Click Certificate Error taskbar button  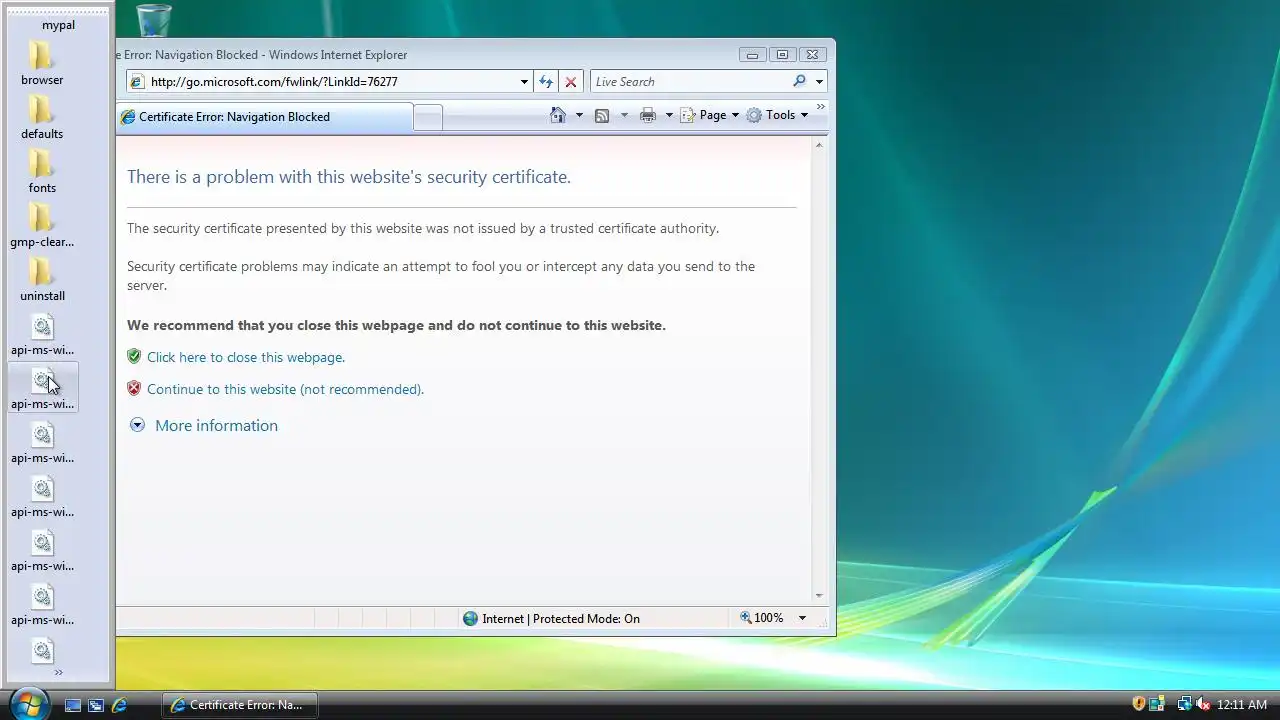[x=240, y=705]
